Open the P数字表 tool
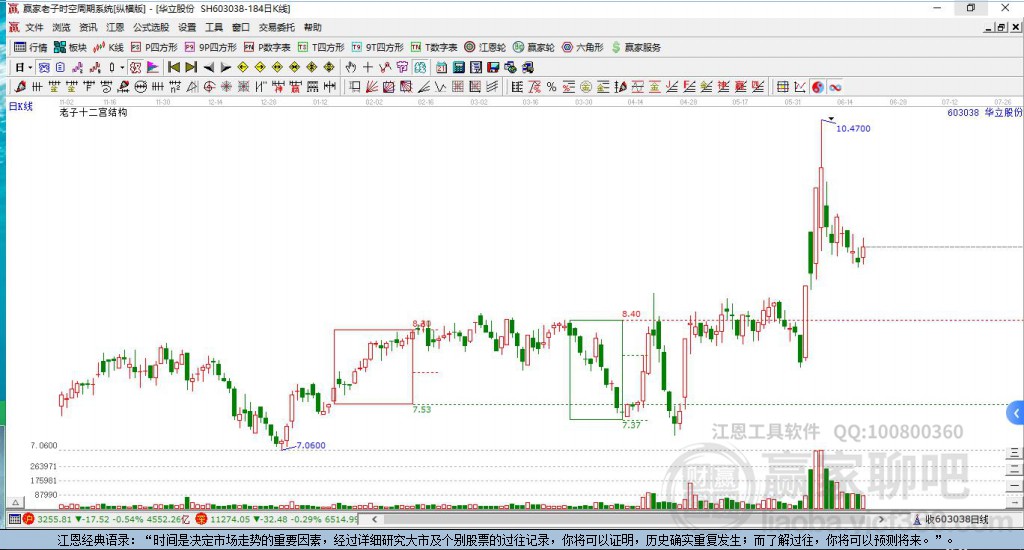 tap(267, 47)
